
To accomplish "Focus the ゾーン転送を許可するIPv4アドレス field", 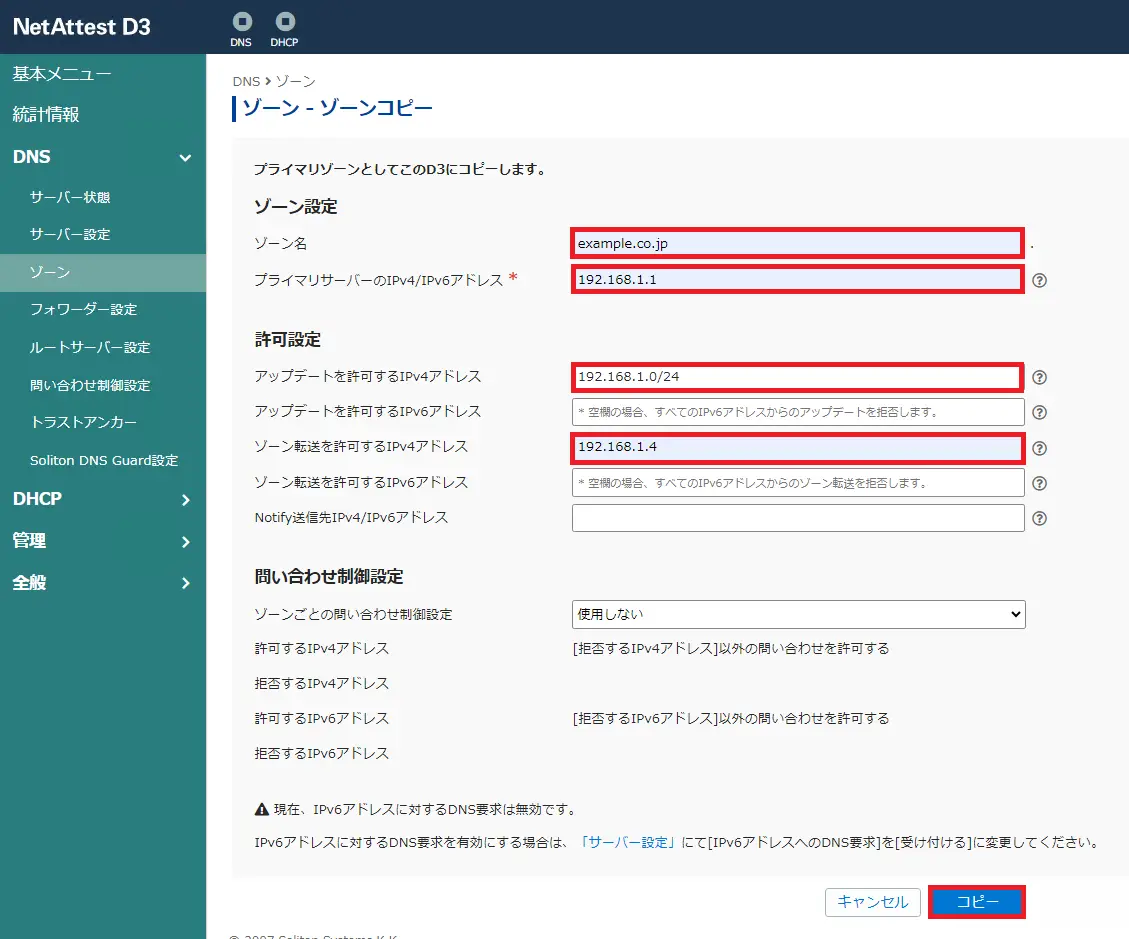I will [x=797, y=447].
